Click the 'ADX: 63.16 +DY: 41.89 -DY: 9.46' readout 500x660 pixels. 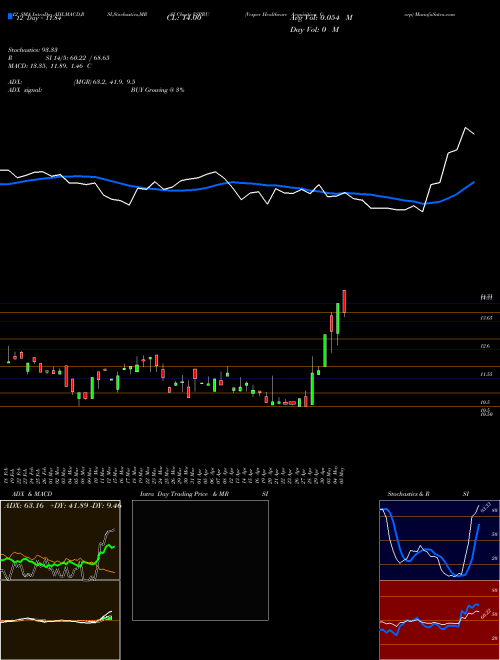click(x=62, y=506)
